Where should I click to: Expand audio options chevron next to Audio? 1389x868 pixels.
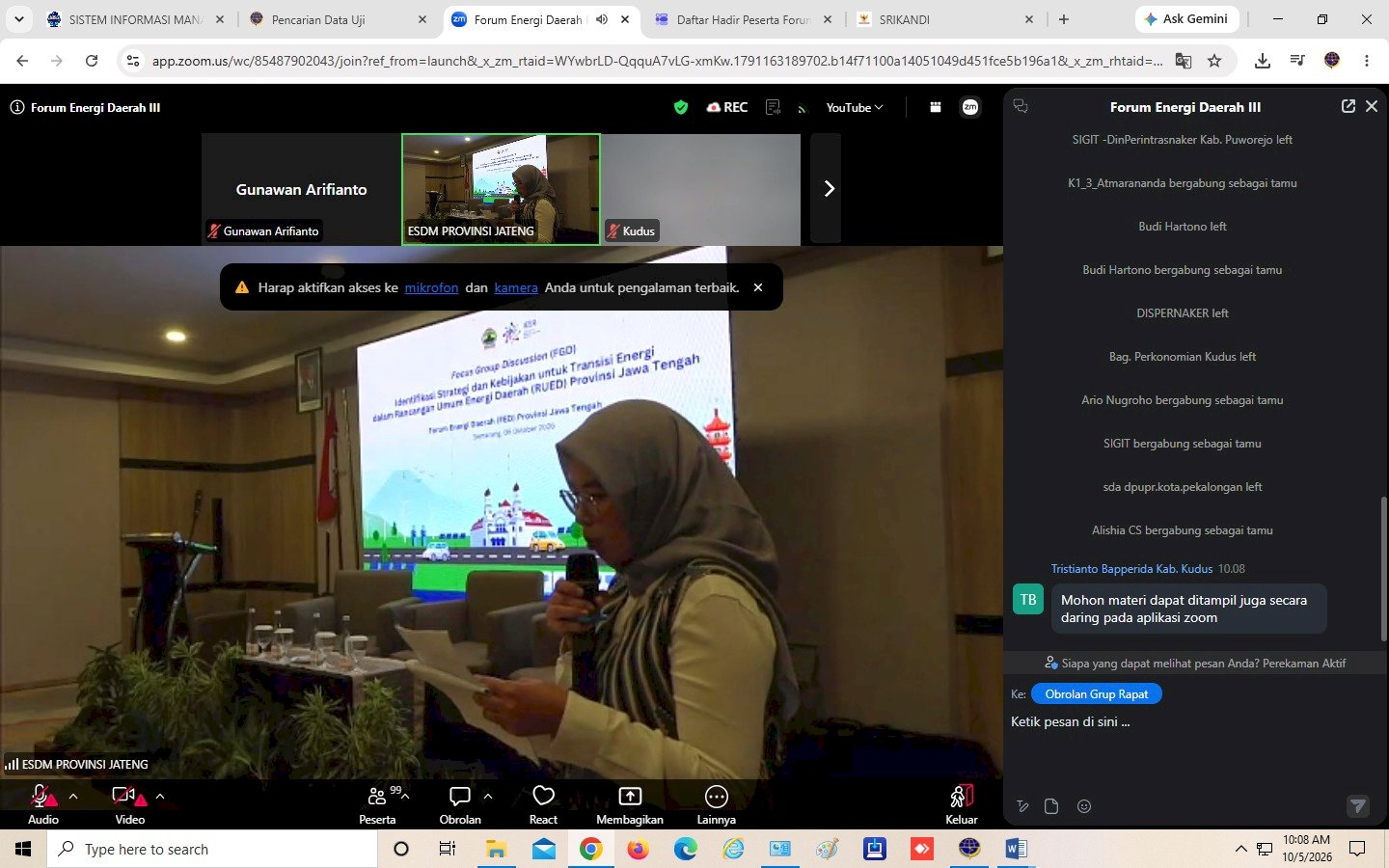73,797
